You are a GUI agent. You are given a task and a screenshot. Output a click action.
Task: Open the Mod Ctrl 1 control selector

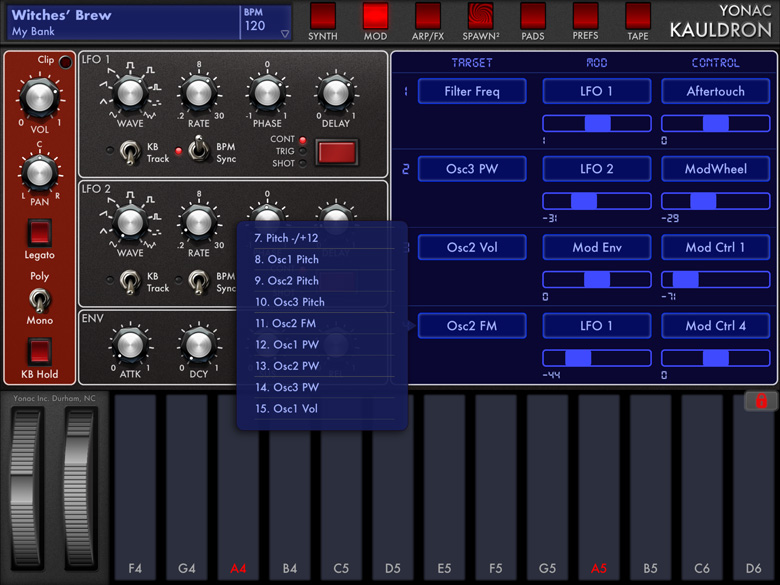tap(716, 247)
